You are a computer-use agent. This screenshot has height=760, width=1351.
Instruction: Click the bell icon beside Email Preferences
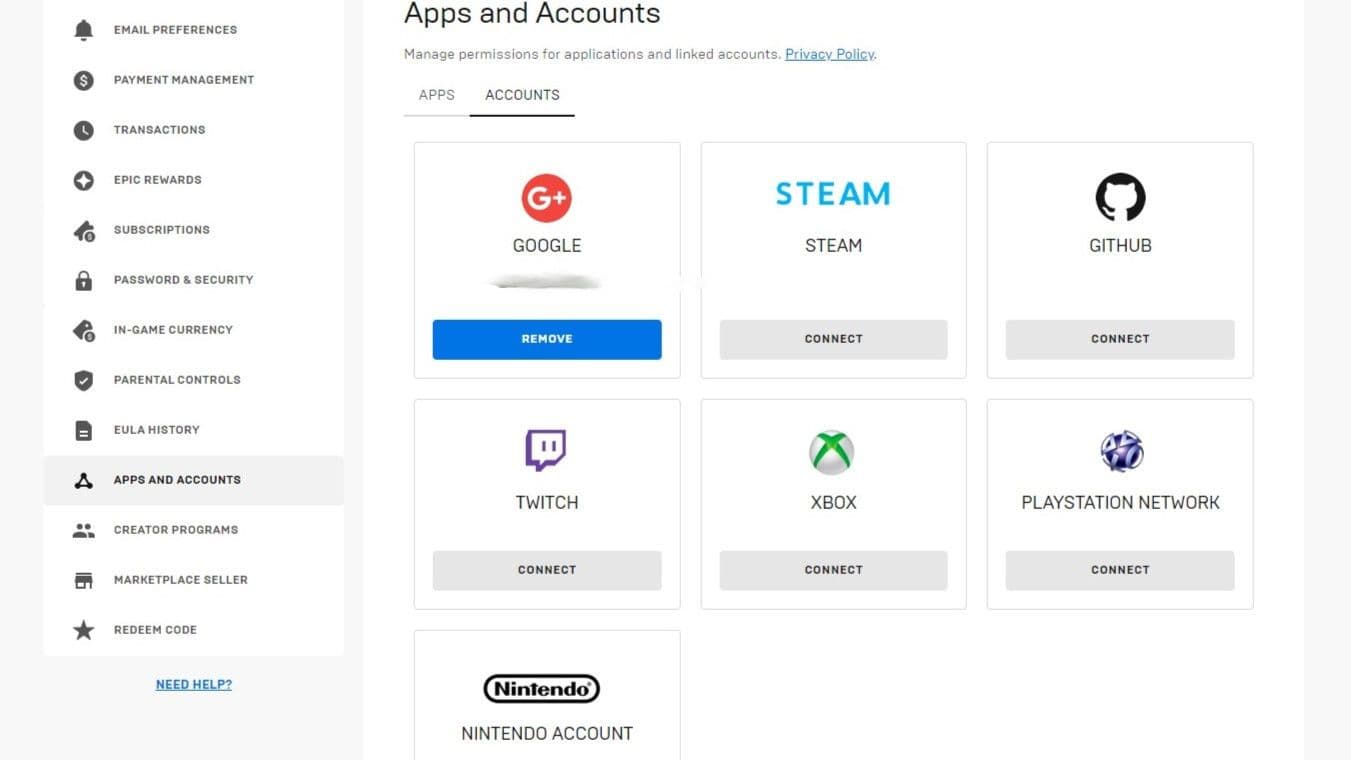[84, 30]
